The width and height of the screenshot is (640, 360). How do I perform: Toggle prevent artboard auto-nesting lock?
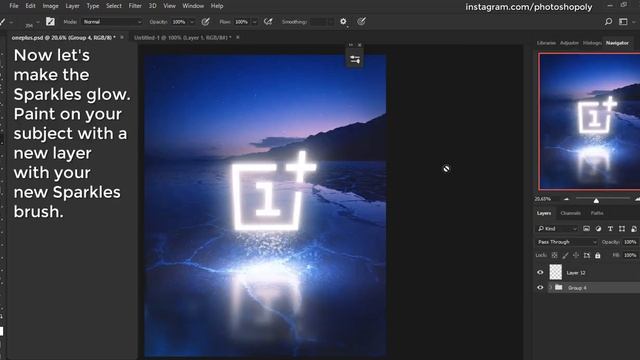587,256
